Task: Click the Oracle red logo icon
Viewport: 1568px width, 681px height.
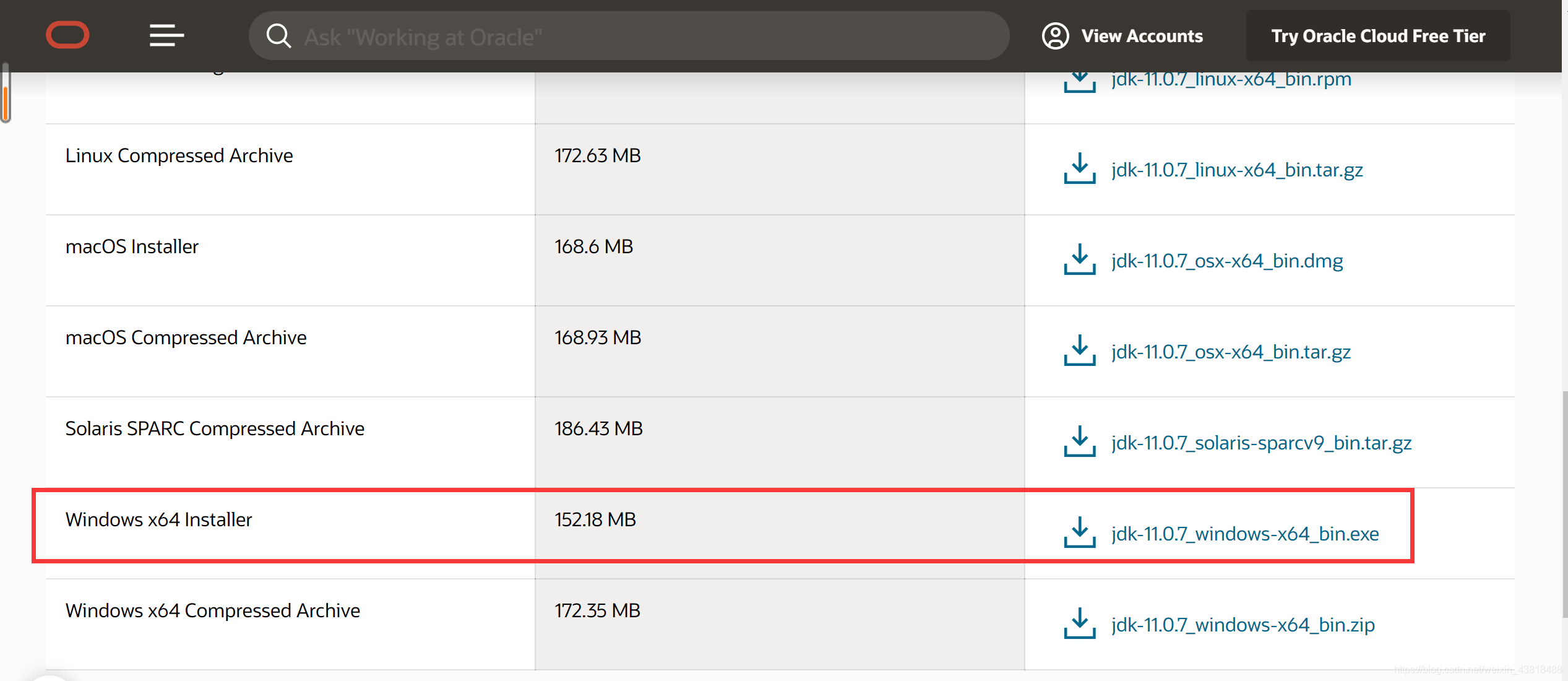Action: (67, 35)
